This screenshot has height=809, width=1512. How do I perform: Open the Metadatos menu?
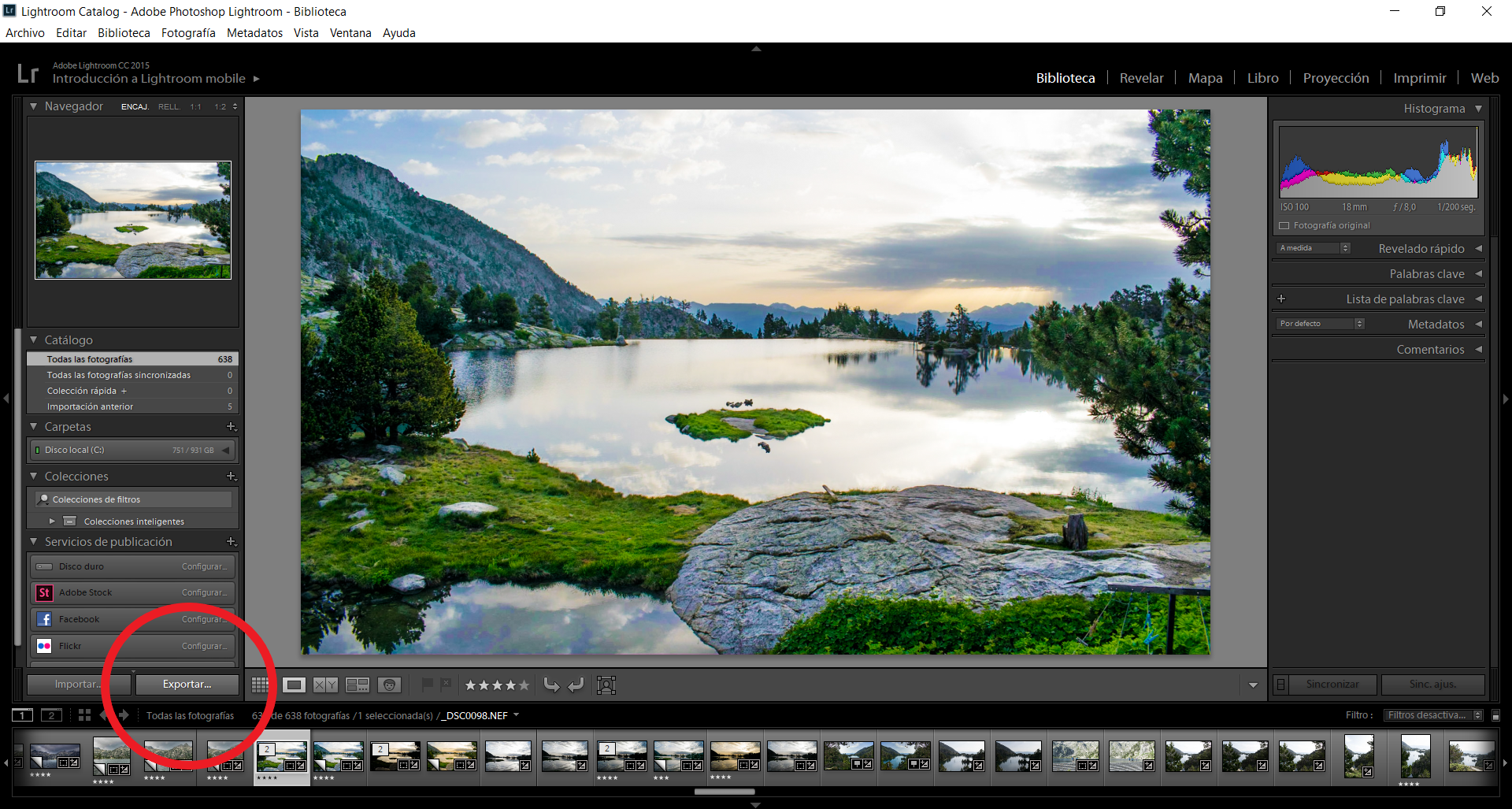(x=254, y=33)
